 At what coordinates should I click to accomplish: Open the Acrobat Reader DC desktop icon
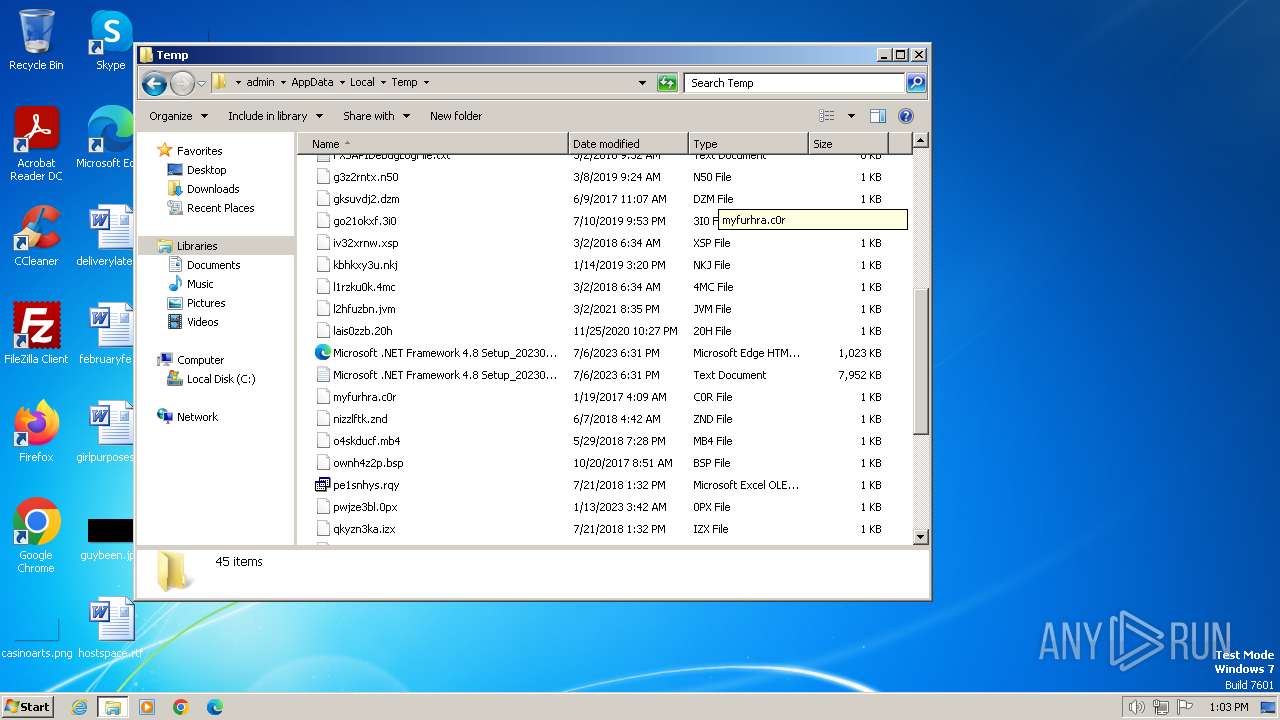[x=36, y=145]
